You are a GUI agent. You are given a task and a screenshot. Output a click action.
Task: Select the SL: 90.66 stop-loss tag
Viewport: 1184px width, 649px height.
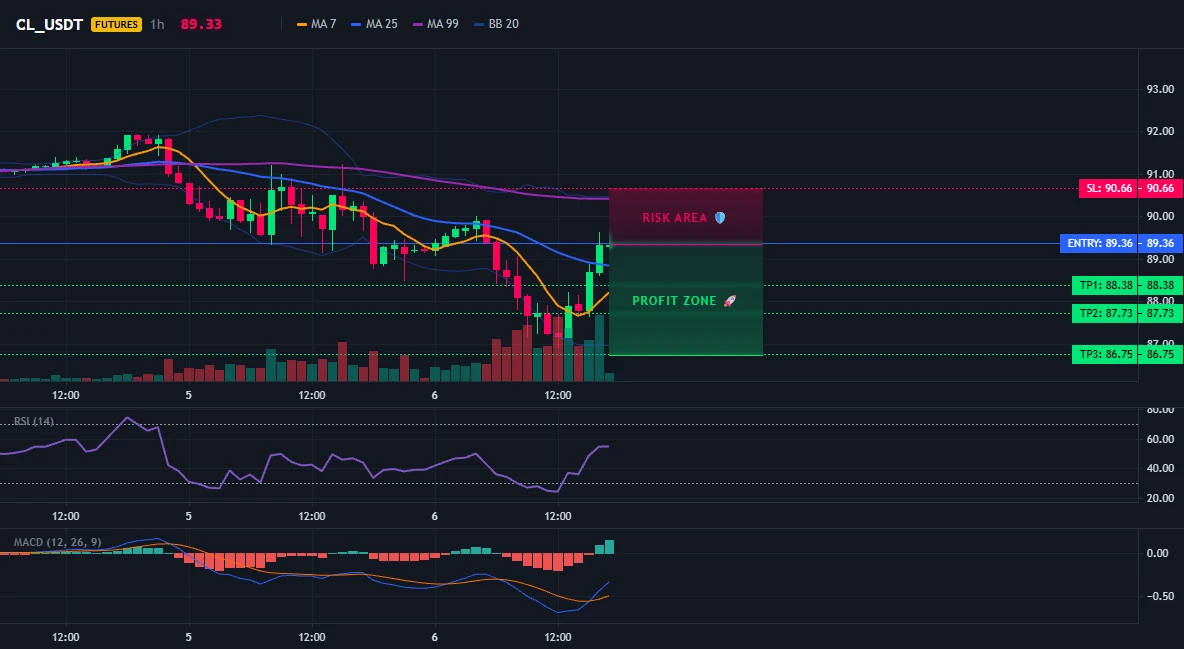point(1106,188)
